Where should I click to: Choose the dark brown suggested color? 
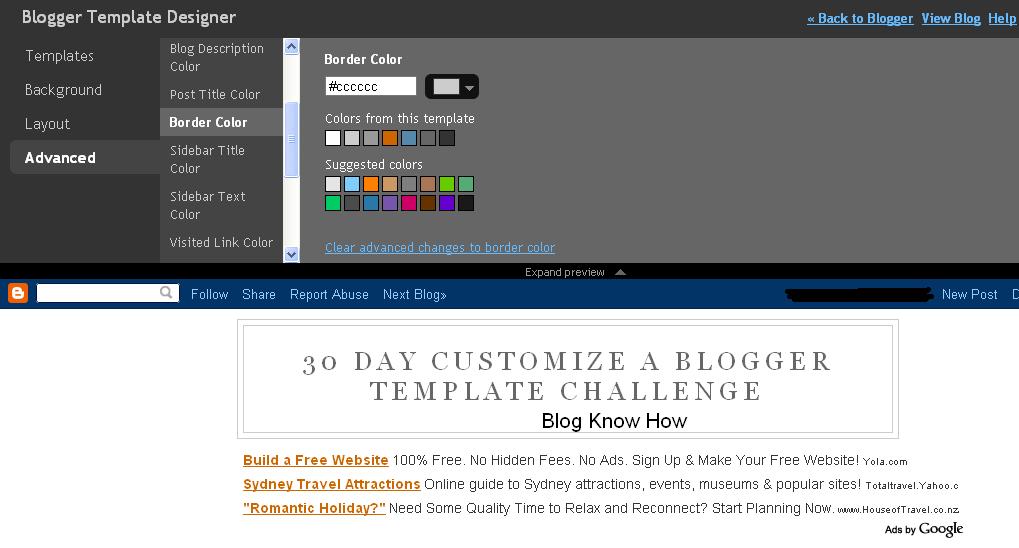(x=428, y=203)
